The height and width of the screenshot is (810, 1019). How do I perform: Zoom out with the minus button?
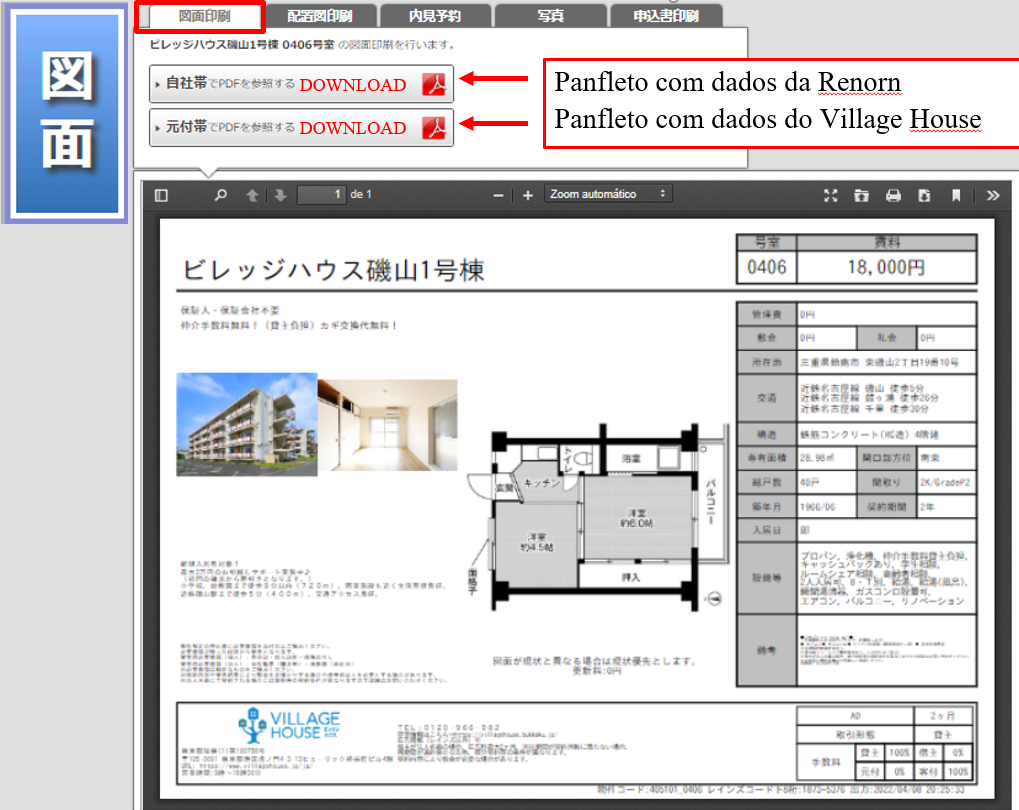[x=499, y=195]
